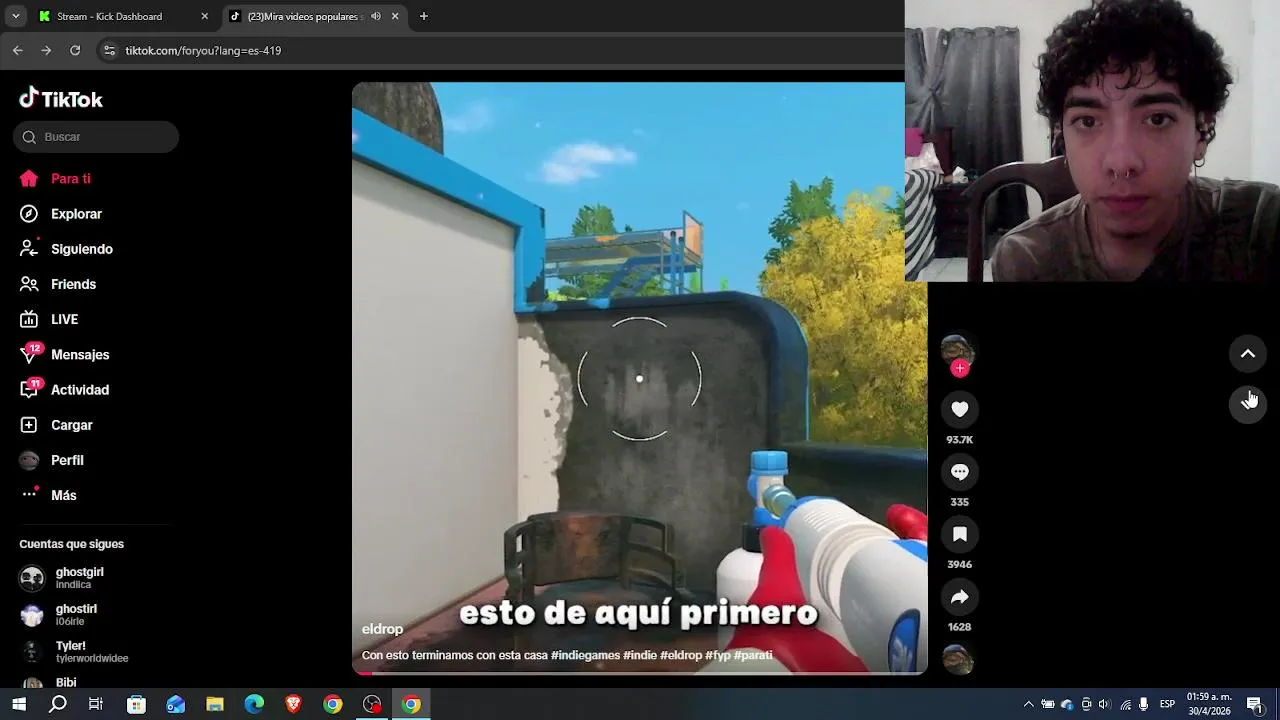This screenshot has height=720, width=1280.
Task: Open the active Chrome window on the taskbar
Action: (411, 704)
